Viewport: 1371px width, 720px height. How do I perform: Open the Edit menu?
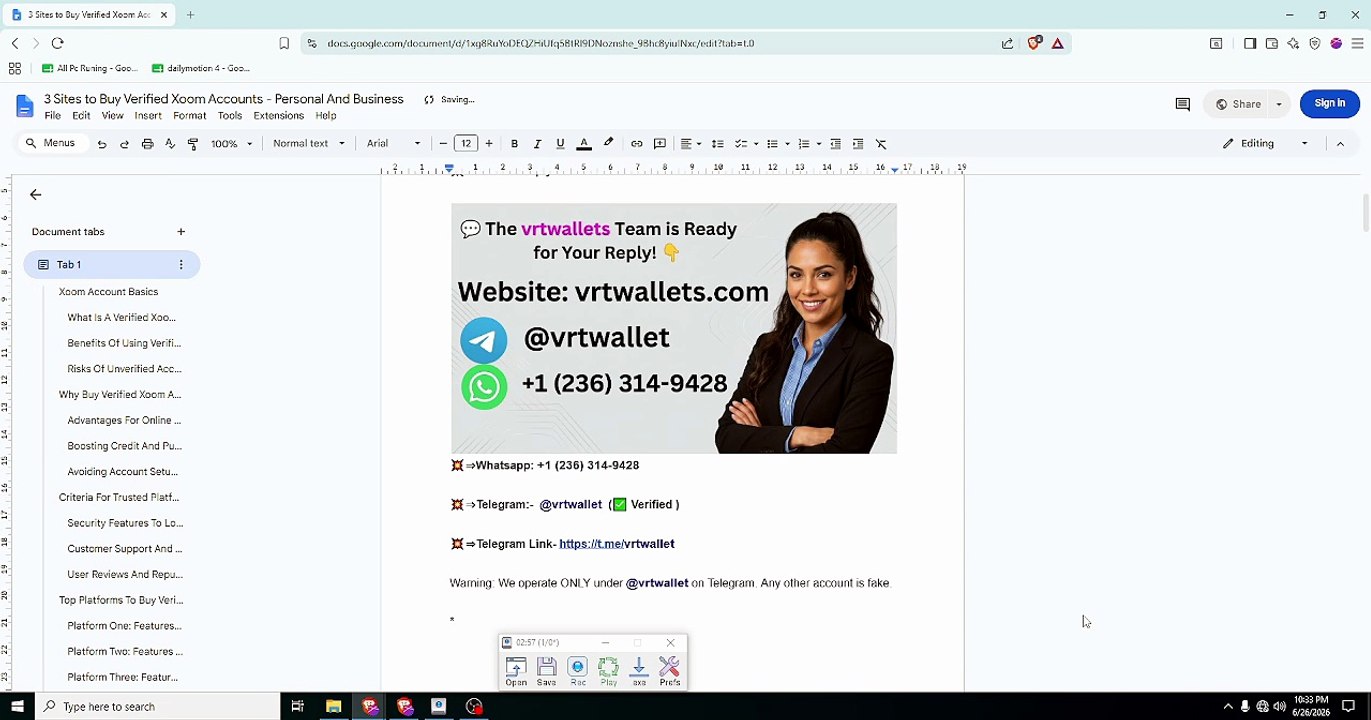[x=81, y=116]
